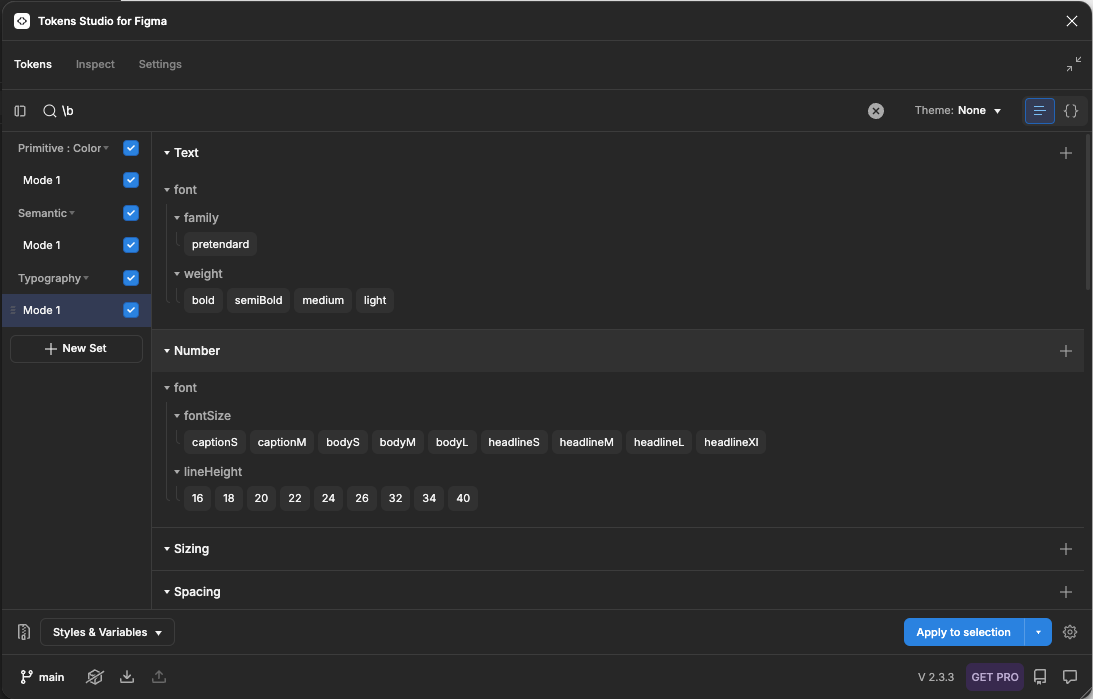Select the headlineXl fontSize token
Screen dimensions: 1093x699
tap(731, 442)
